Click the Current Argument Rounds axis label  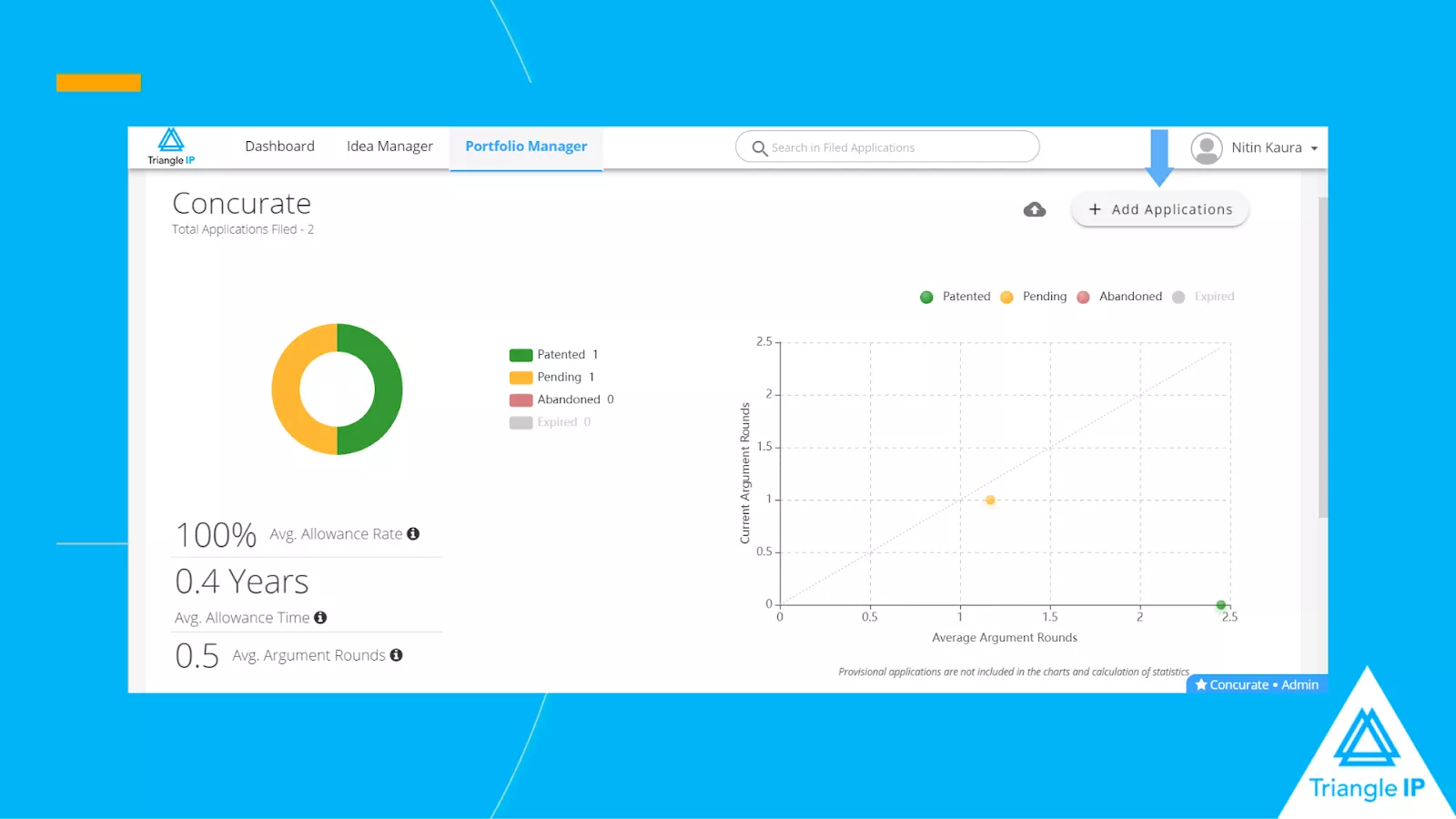click(x=745, y=473)
